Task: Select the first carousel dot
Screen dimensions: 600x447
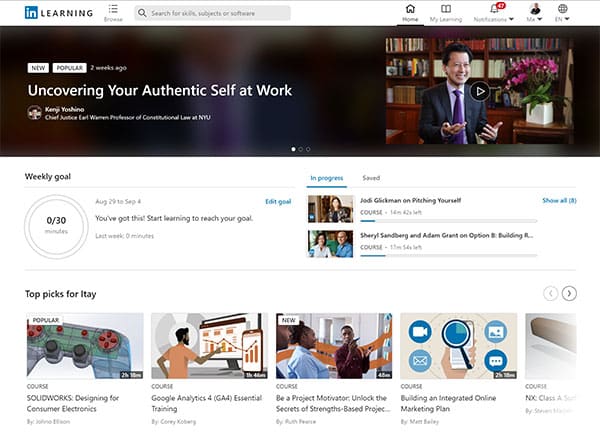Action: pyautogui.click(x=293, y=149)
